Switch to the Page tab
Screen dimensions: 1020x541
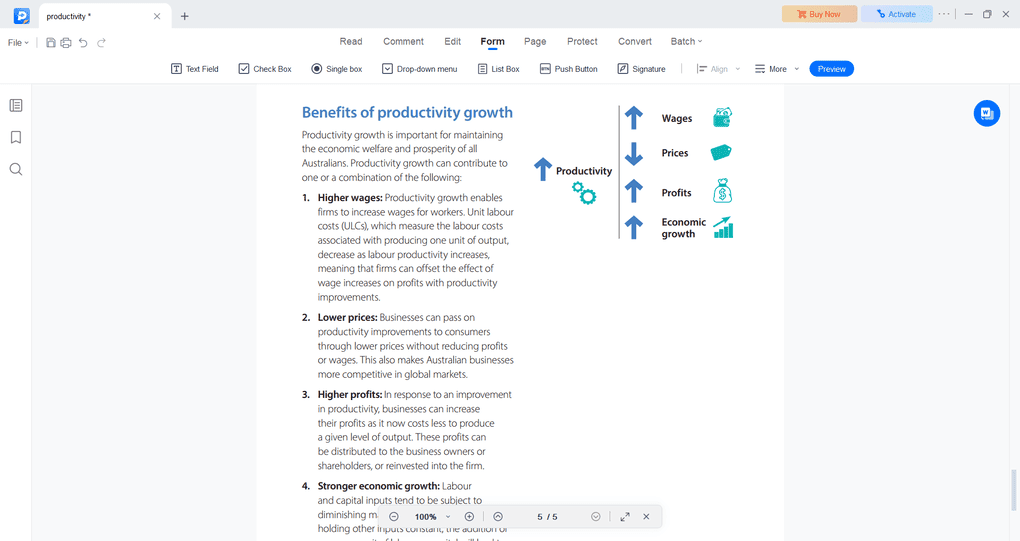pos(535,42)
